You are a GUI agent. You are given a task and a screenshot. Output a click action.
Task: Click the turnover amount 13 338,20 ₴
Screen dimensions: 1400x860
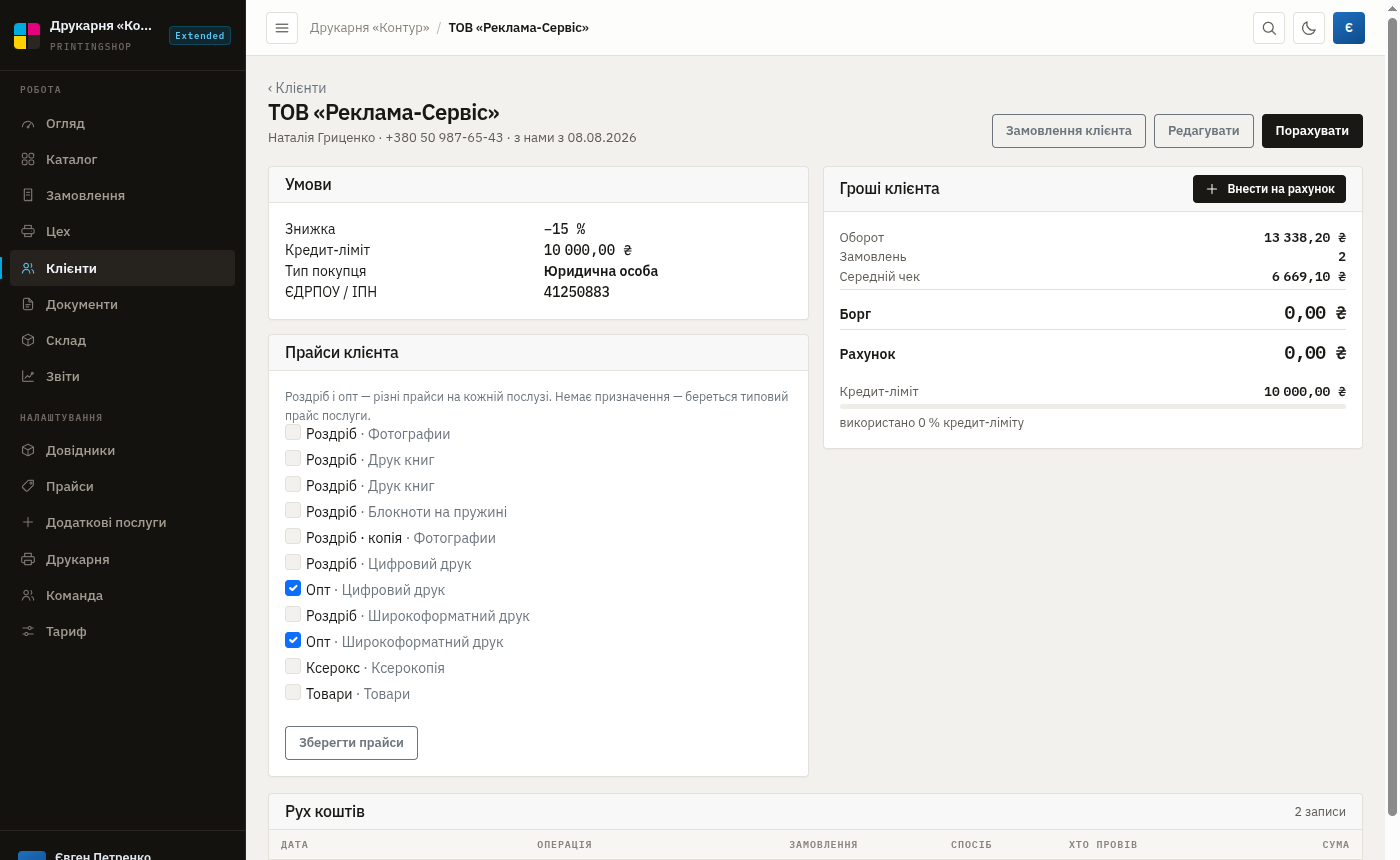click(1305, 238)
